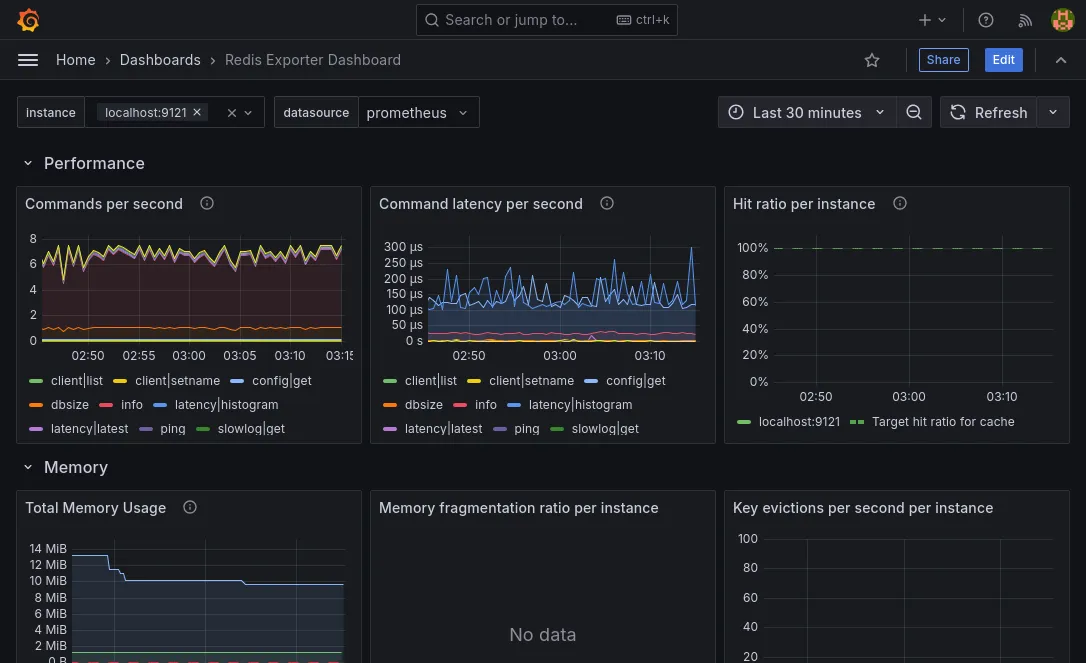Screen dimensions: 1086x663
Task: Collapse the Performance row section
Action: point(28,164)
